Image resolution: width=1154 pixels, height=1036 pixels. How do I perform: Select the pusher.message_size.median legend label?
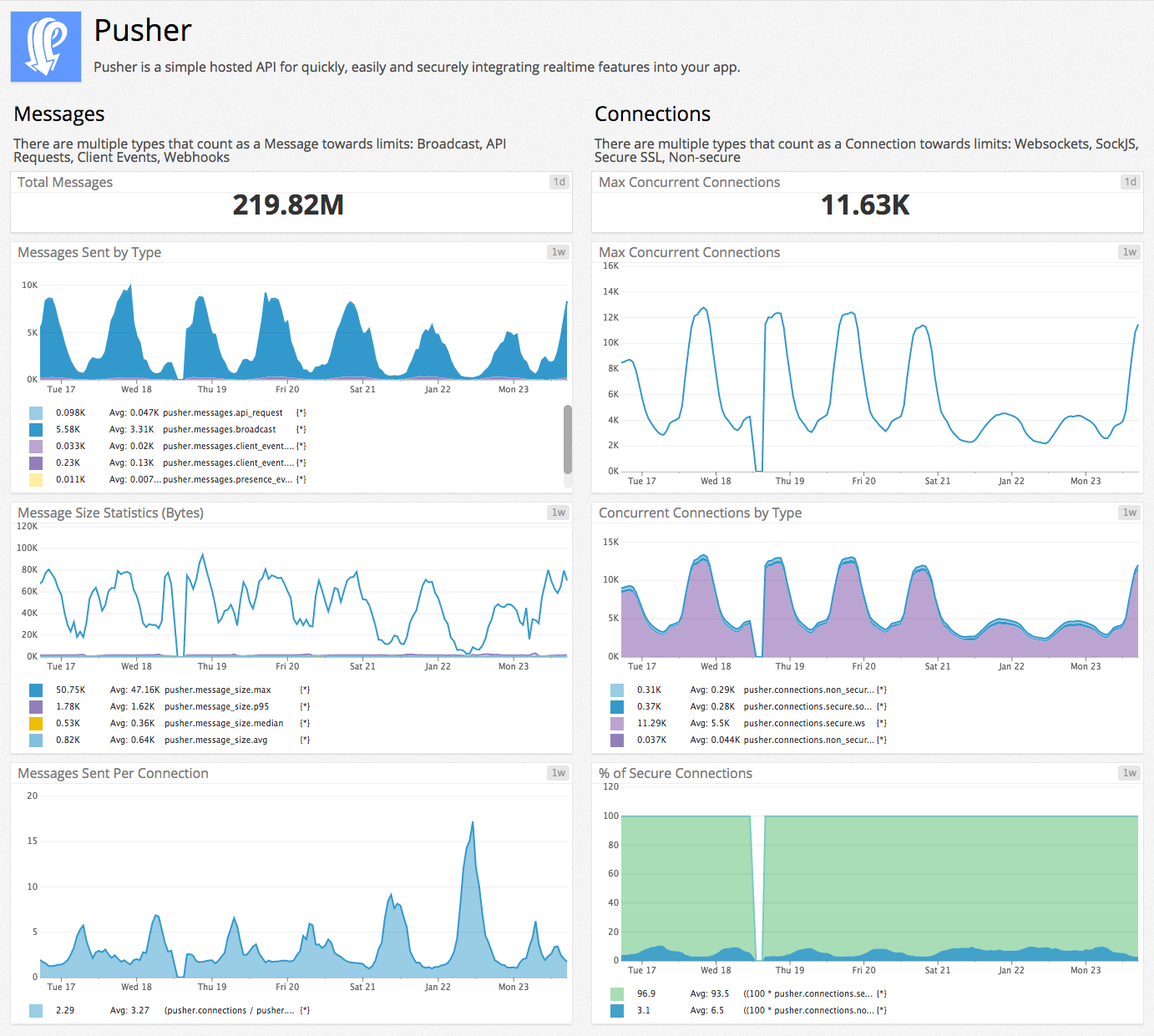pos(224,723)
